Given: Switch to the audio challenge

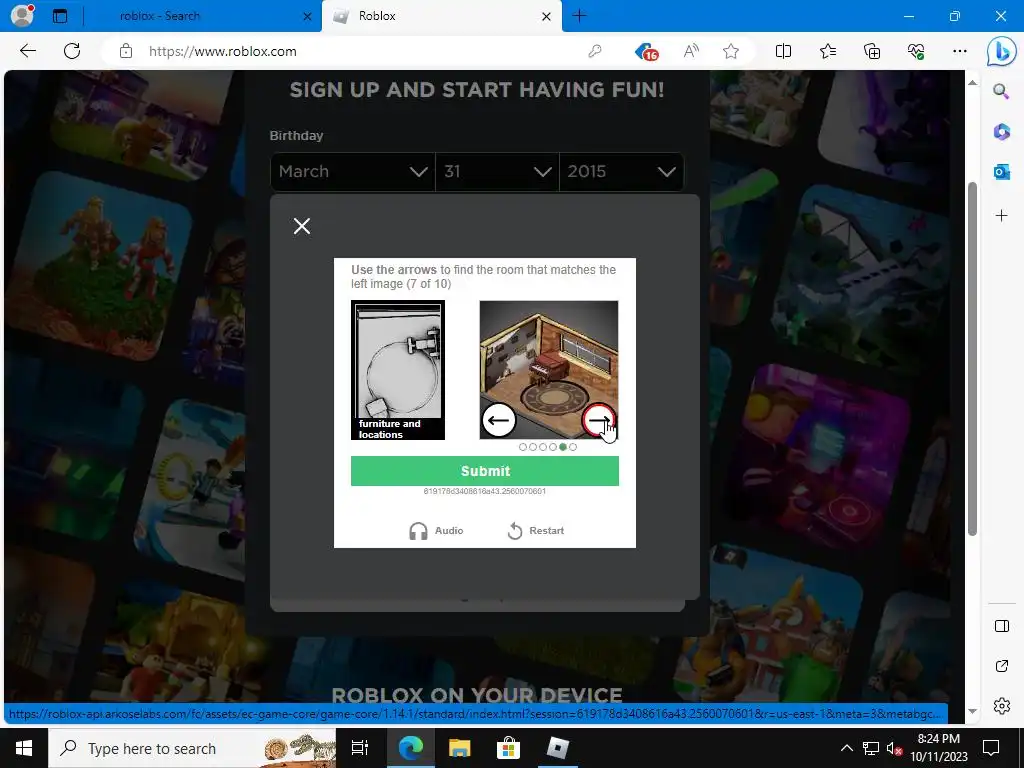Looking at the screenshot, I should click(436, 530).
